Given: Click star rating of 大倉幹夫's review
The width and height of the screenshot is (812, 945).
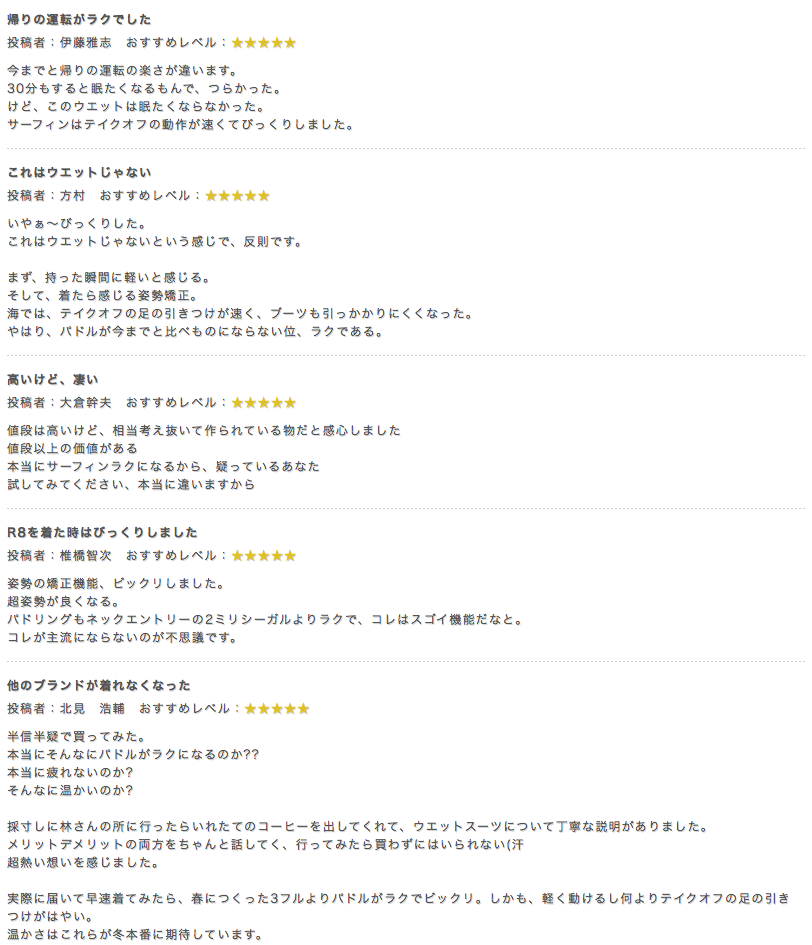Looking at the screenshot, I should click(x=264, y=403).
